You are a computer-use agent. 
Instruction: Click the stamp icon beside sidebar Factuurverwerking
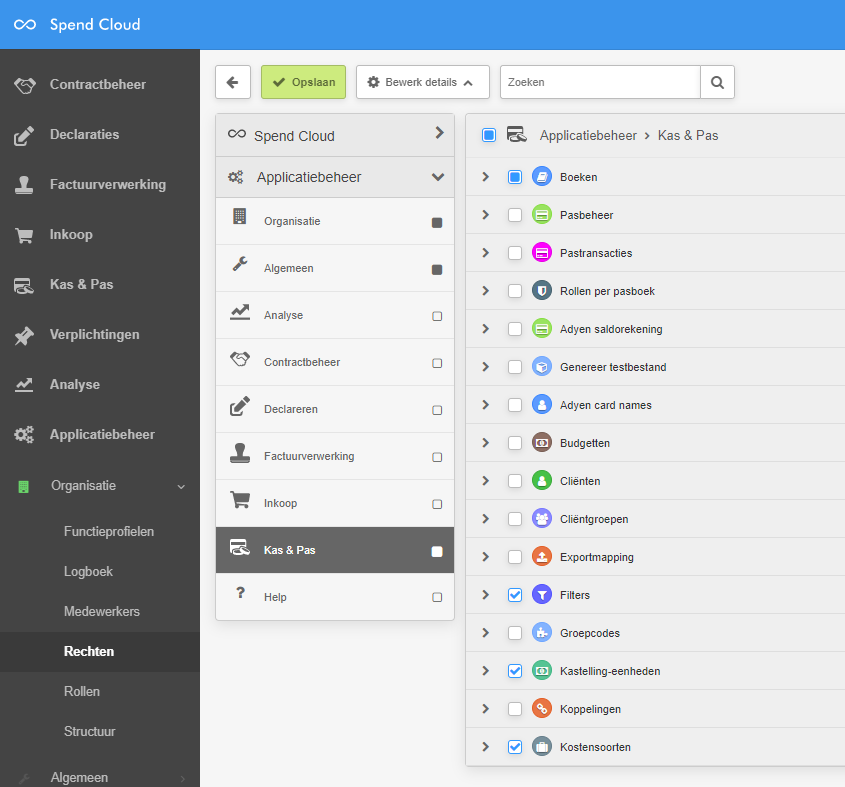pos(24,185)
